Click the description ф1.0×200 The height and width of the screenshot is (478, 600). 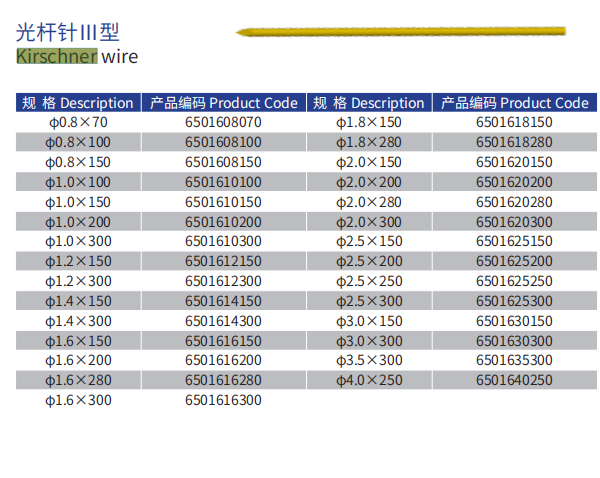(x=78, y=222)
